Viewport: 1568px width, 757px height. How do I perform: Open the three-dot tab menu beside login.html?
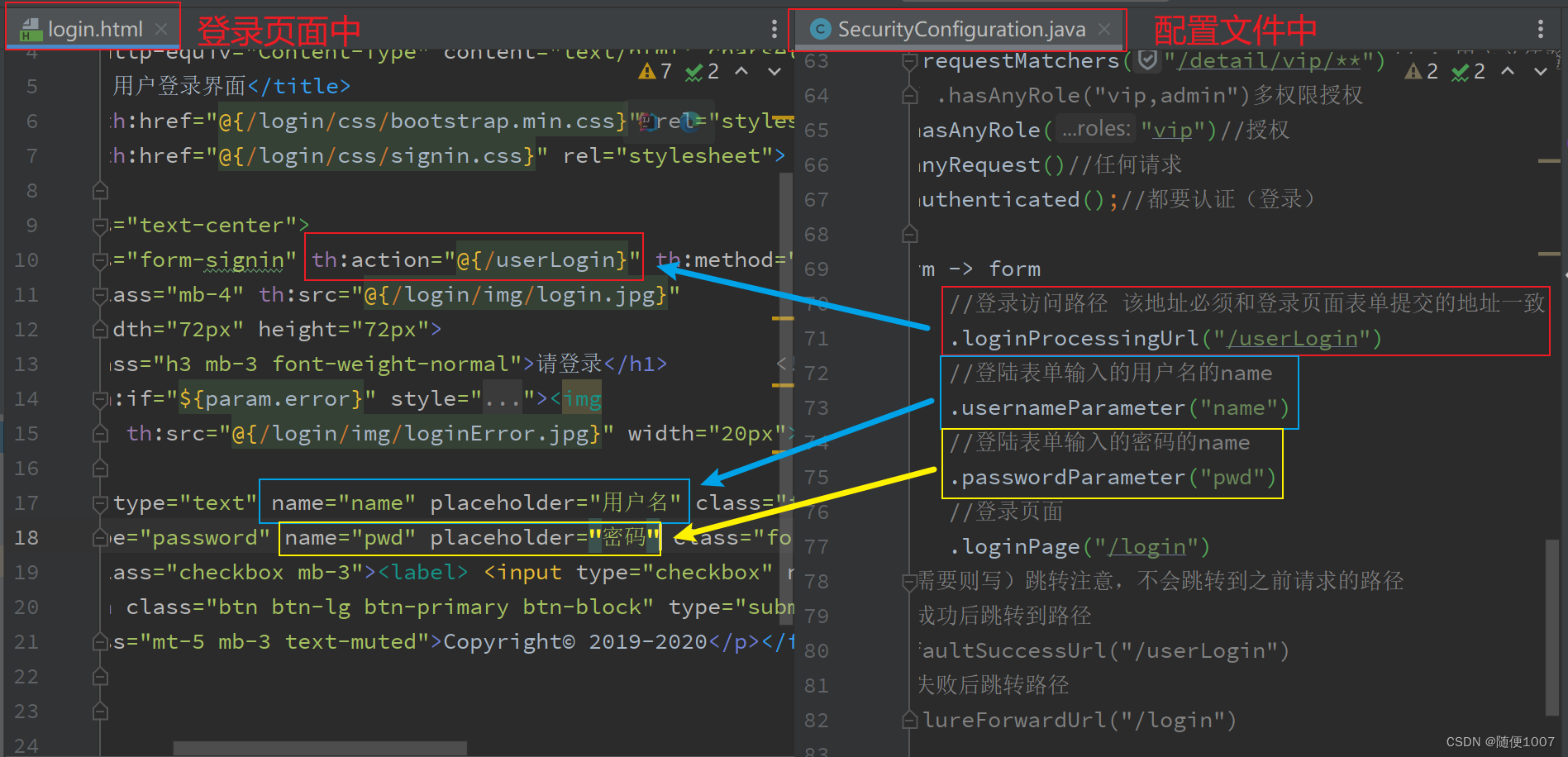tap(774, 30)
